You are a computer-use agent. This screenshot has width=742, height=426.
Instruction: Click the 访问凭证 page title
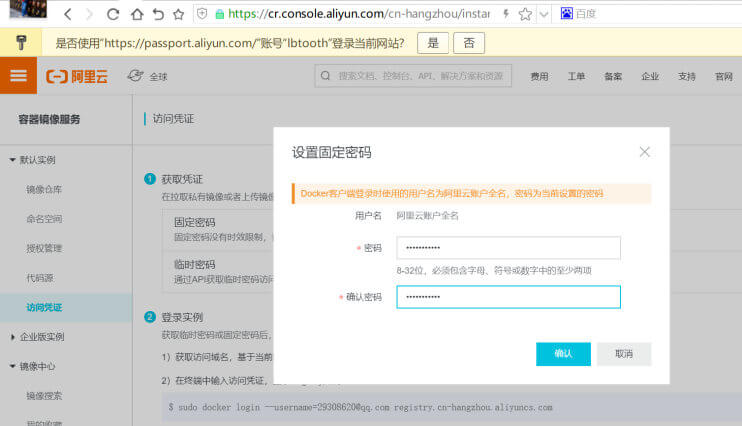[173, 119]
